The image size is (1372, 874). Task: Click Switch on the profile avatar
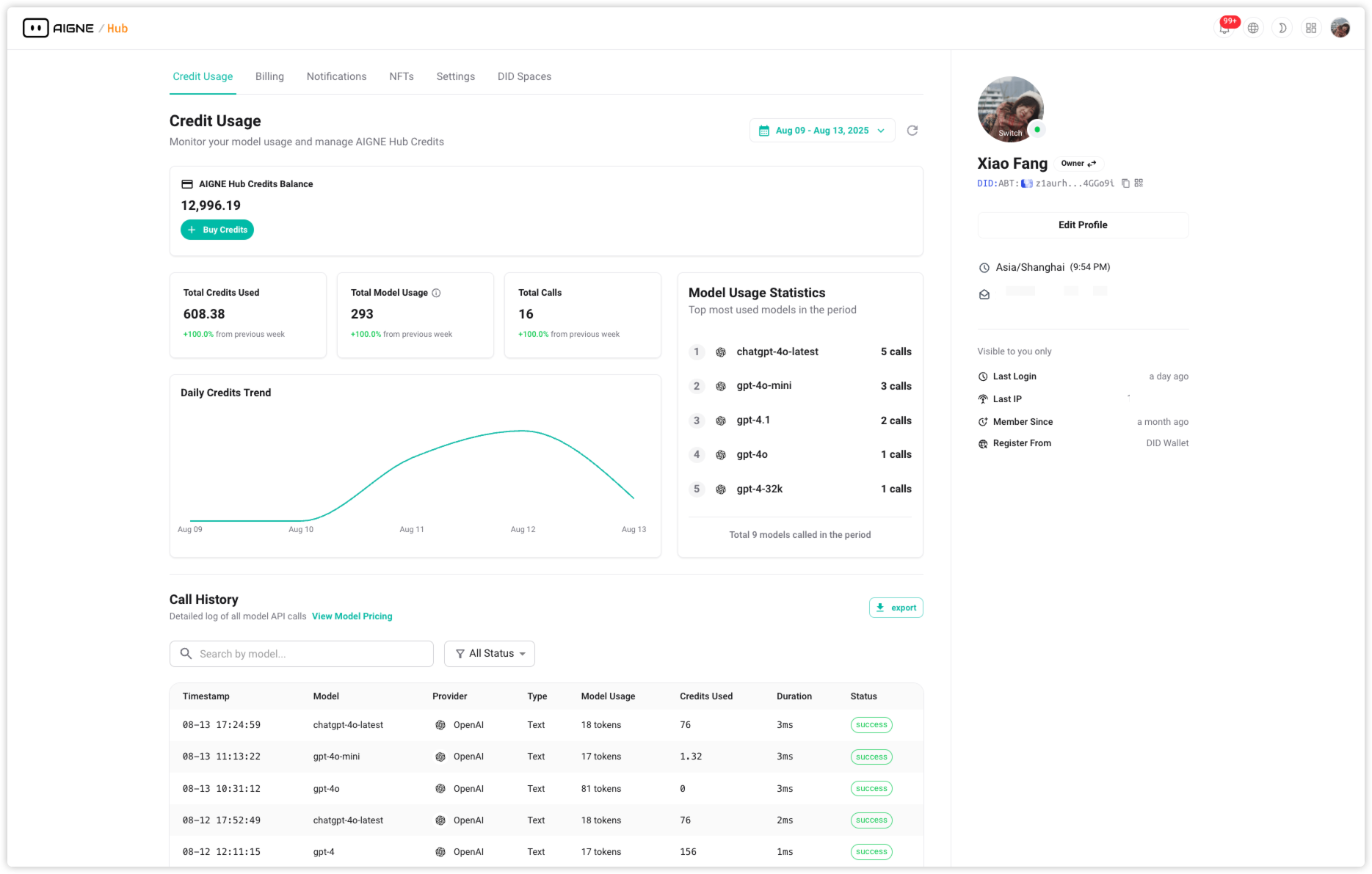click(x=1010, y=133)
